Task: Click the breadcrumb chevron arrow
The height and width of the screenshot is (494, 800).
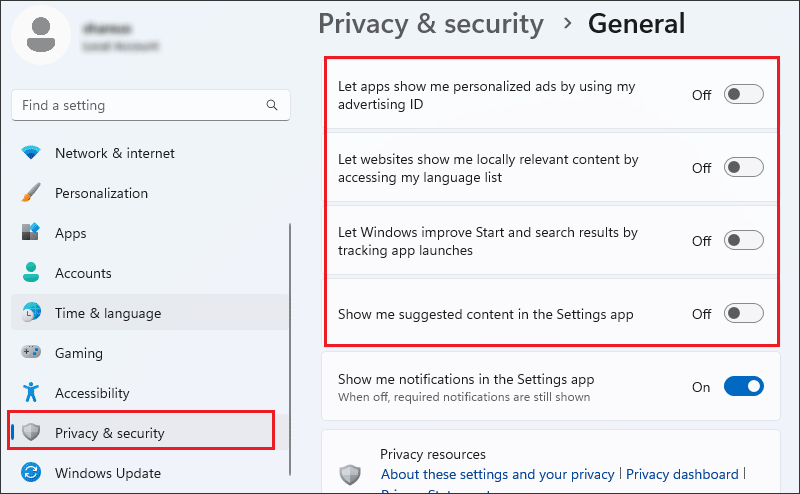Action: [x=567, y=23]
